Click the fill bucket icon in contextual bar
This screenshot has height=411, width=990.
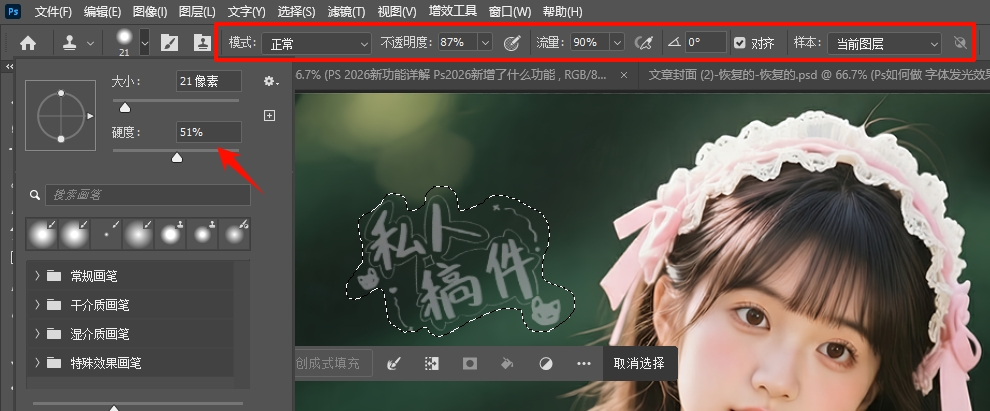tap(507, 364)
